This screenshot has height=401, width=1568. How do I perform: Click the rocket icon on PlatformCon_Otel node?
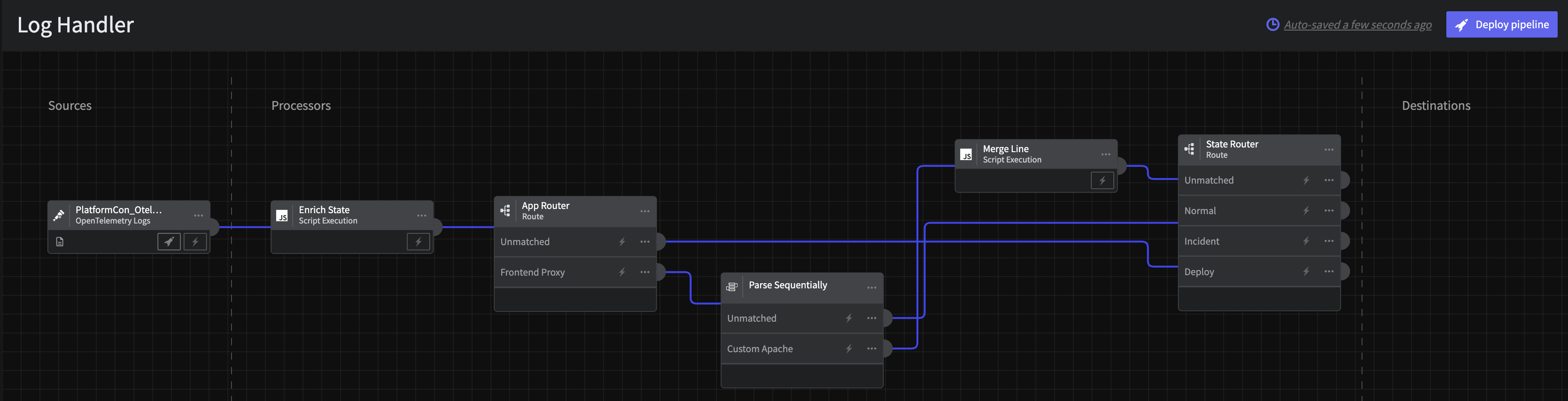[x=169, y=241]
